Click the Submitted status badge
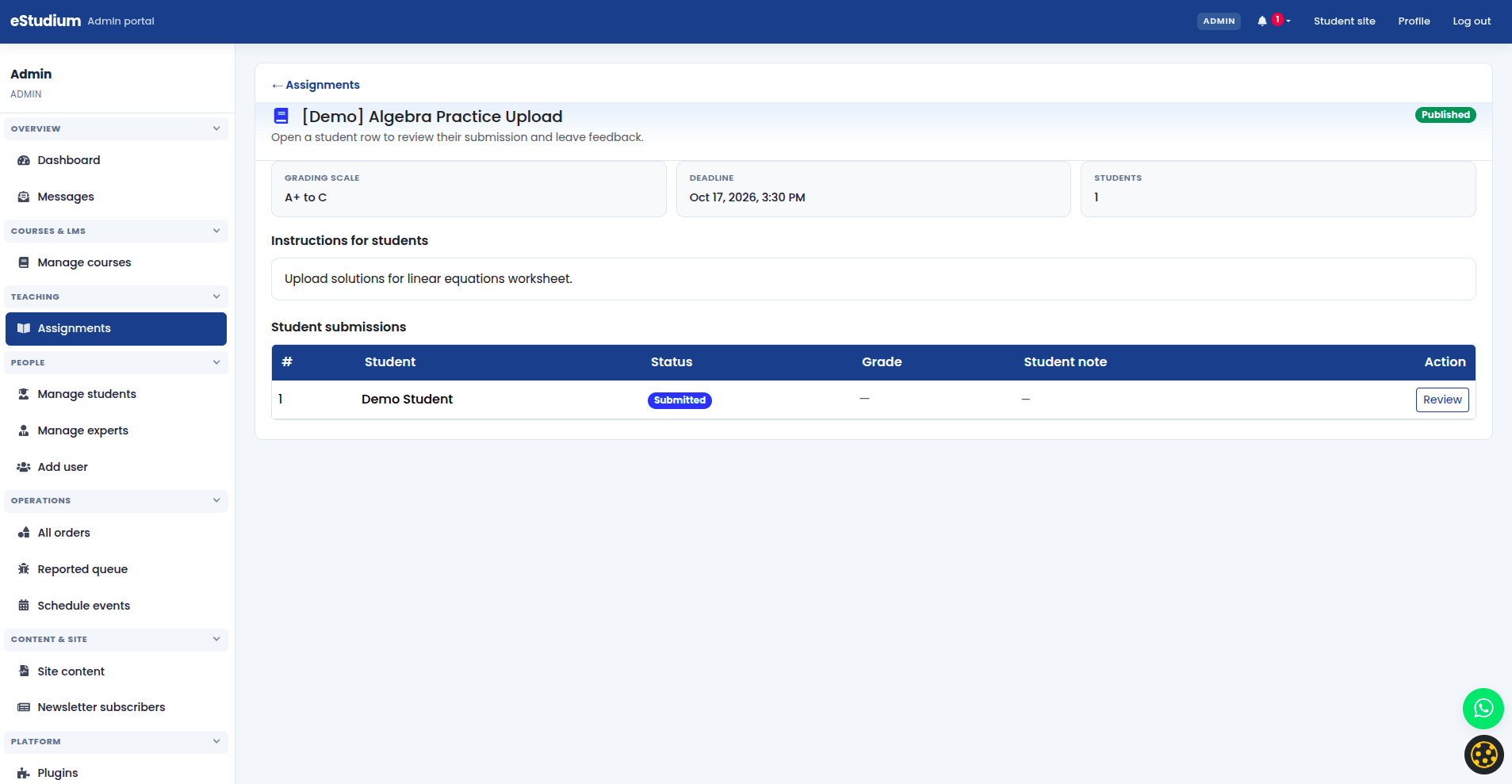The image size is (1512, 784). click(x=679, y=400)
